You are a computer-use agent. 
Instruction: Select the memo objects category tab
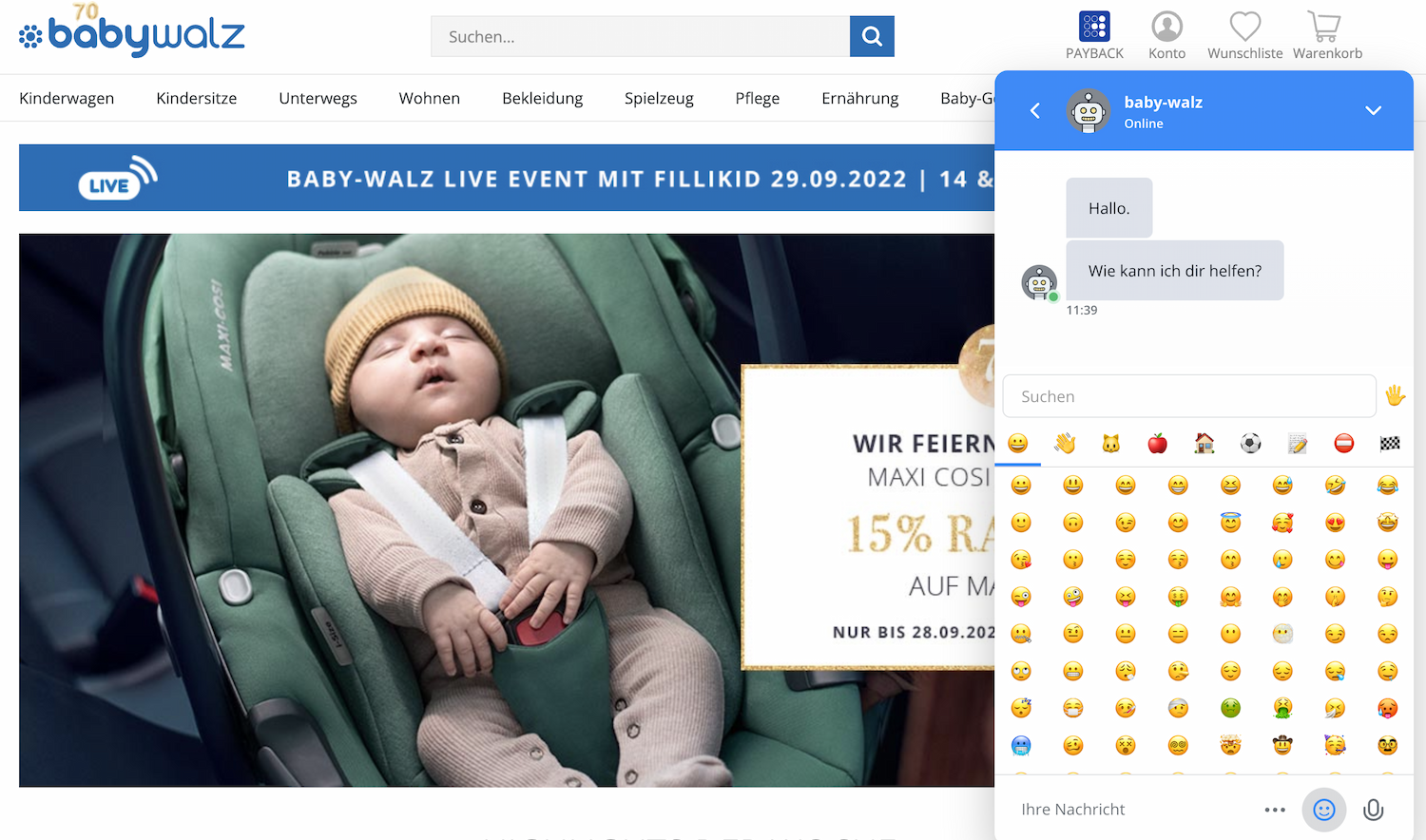tap(1297, 443)
